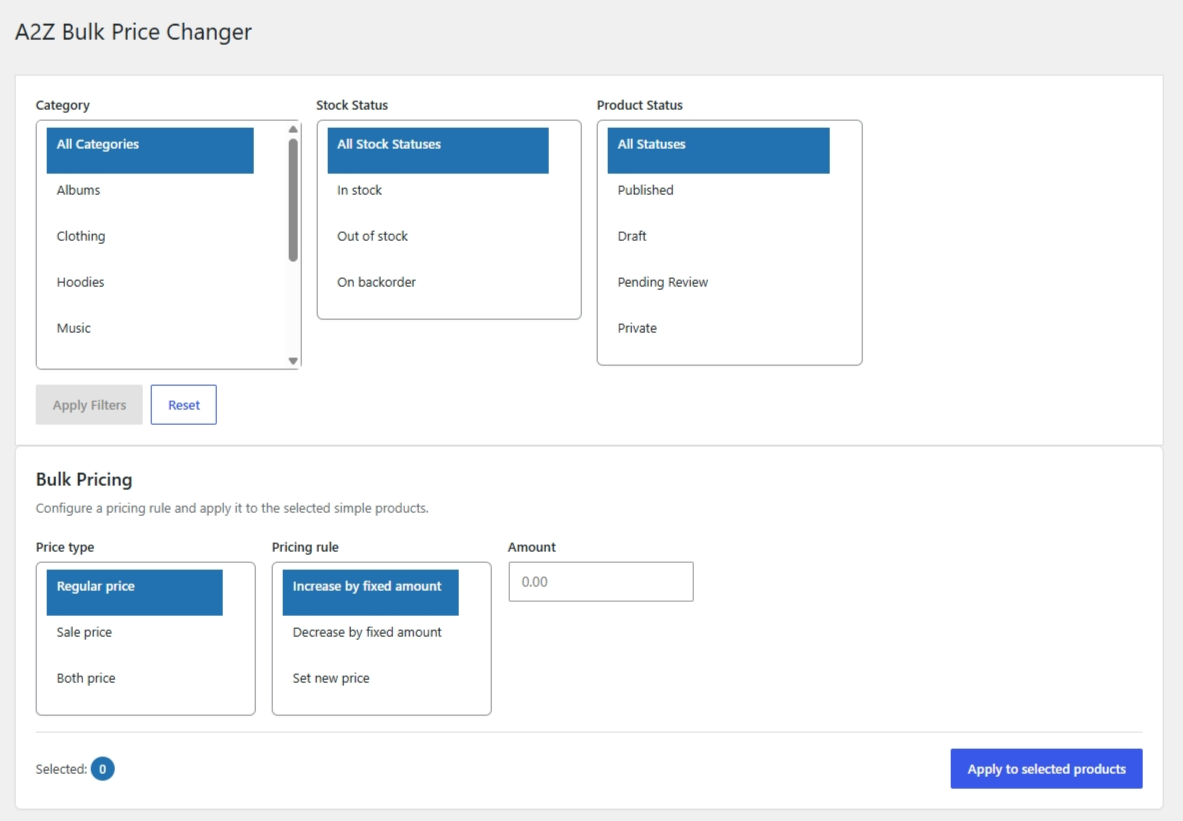Select All Categories in Category list
The height and width of the screenshot is (821, 1183).
[150, 150]
